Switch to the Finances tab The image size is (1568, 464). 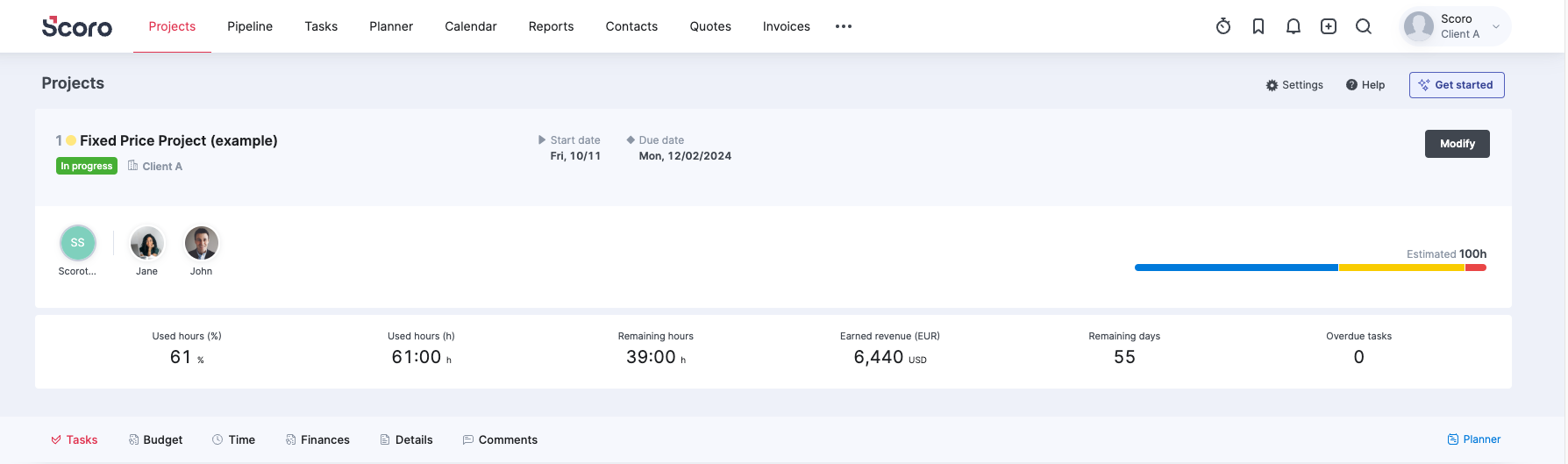coord(317,439)
